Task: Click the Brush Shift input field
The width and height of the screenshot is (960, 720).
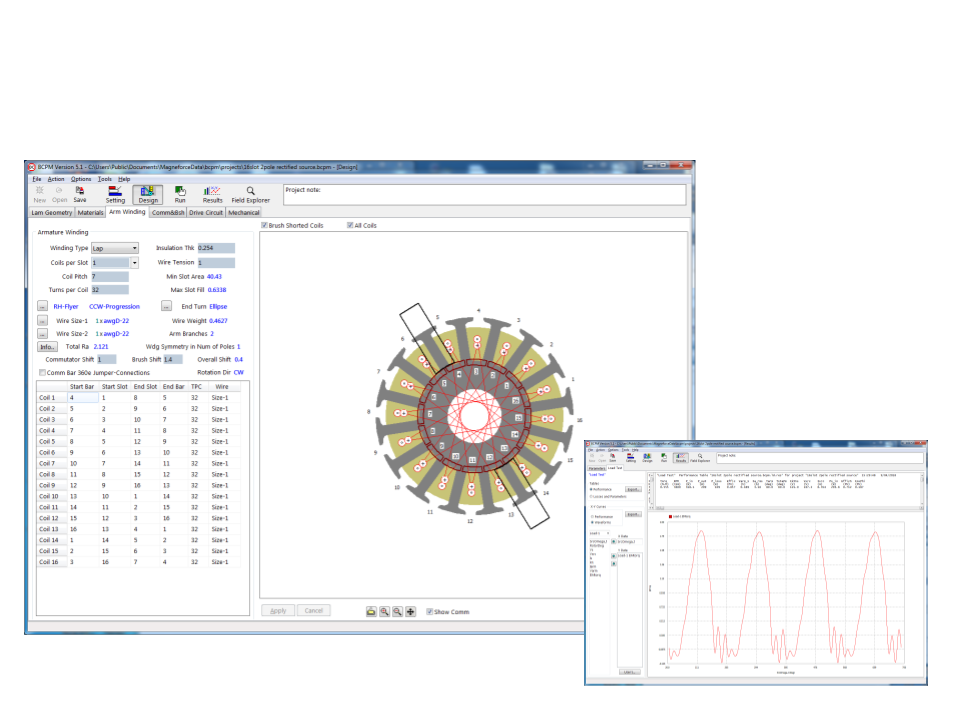Action: pyautogui.click(x=173, y=359)
